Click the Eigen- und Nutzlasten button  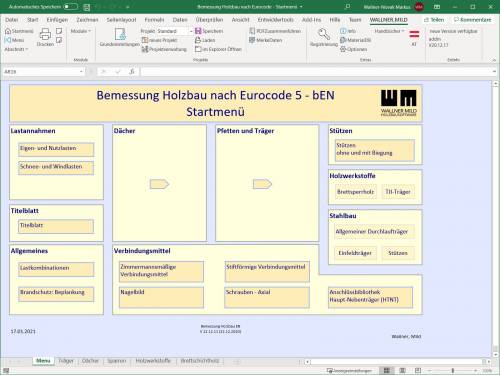click(x=56, y=149)
